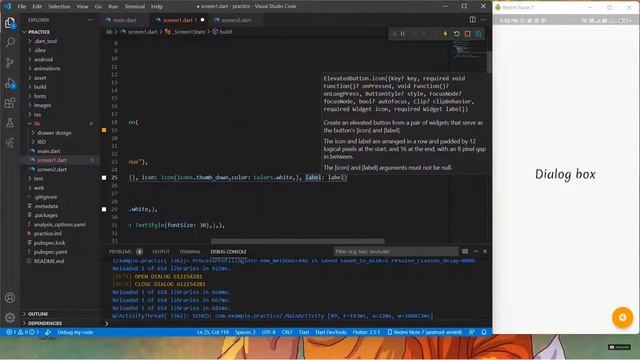640x360 pixels.
Task: Switch to the OUTPUT panel tab
Action: (x=161, y=252)
